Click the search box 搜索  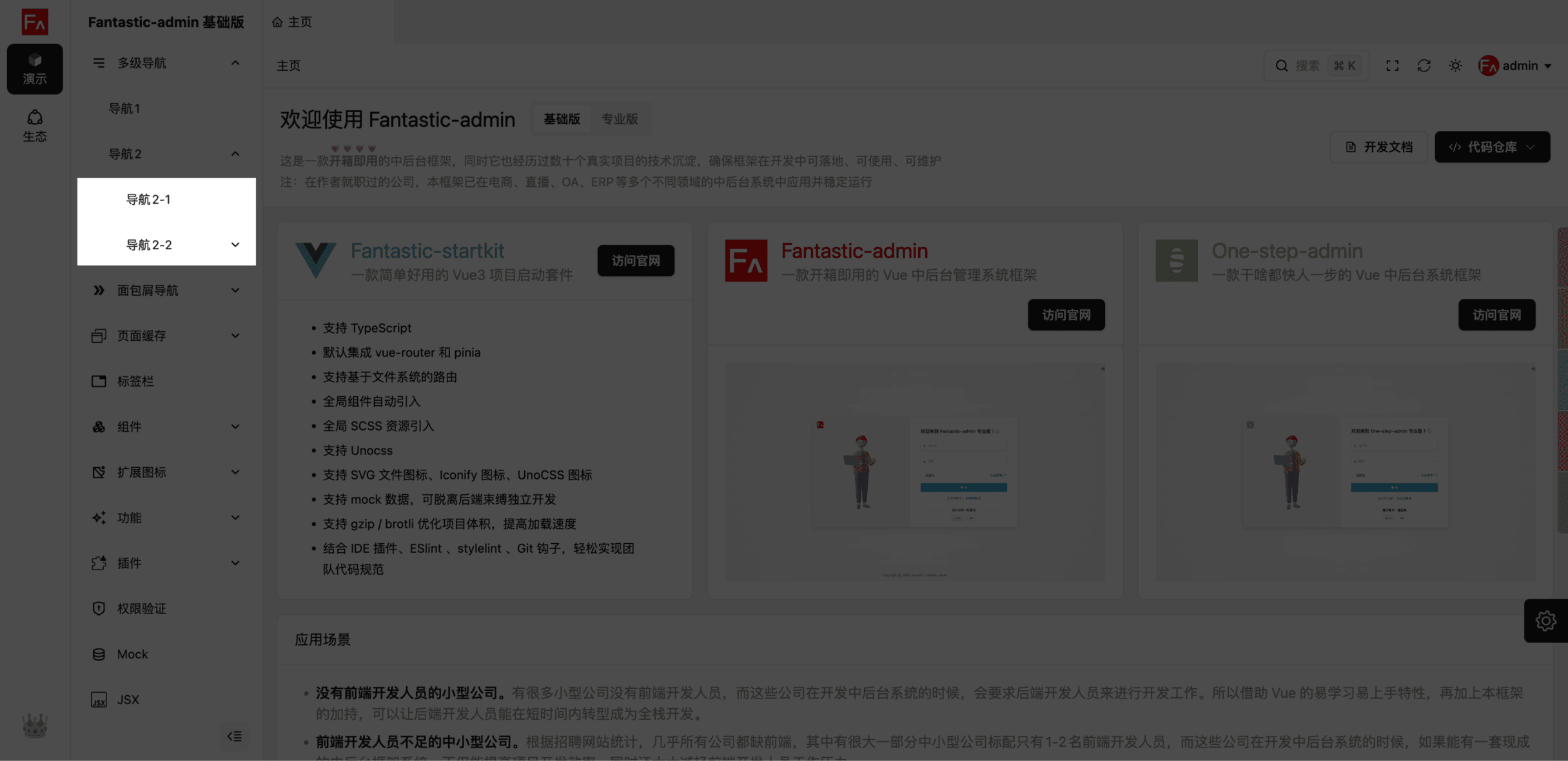(x=1317, y=66)
